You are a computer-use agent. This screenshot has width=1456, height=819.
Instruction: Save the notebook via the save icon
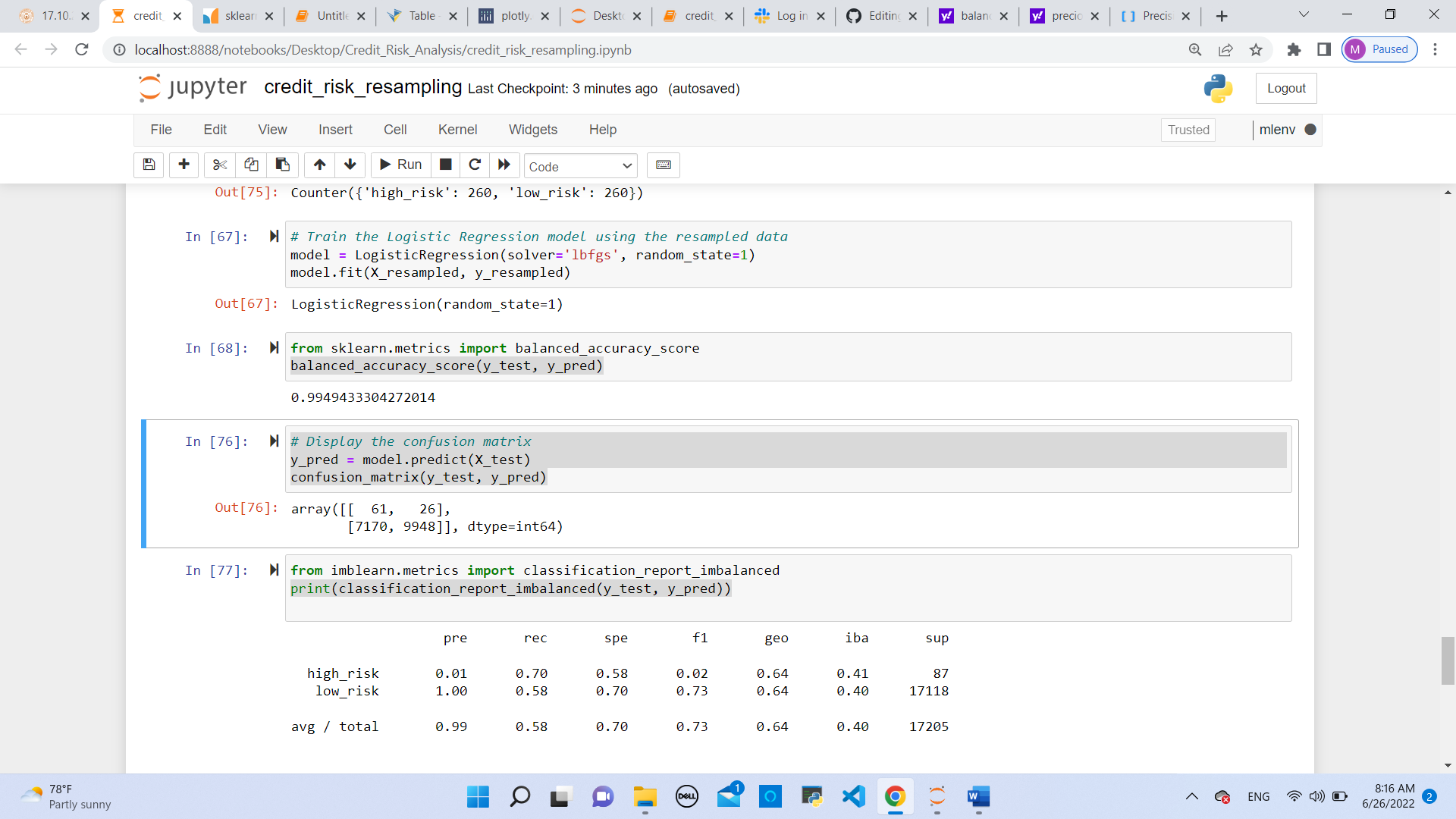click(149, 165)
